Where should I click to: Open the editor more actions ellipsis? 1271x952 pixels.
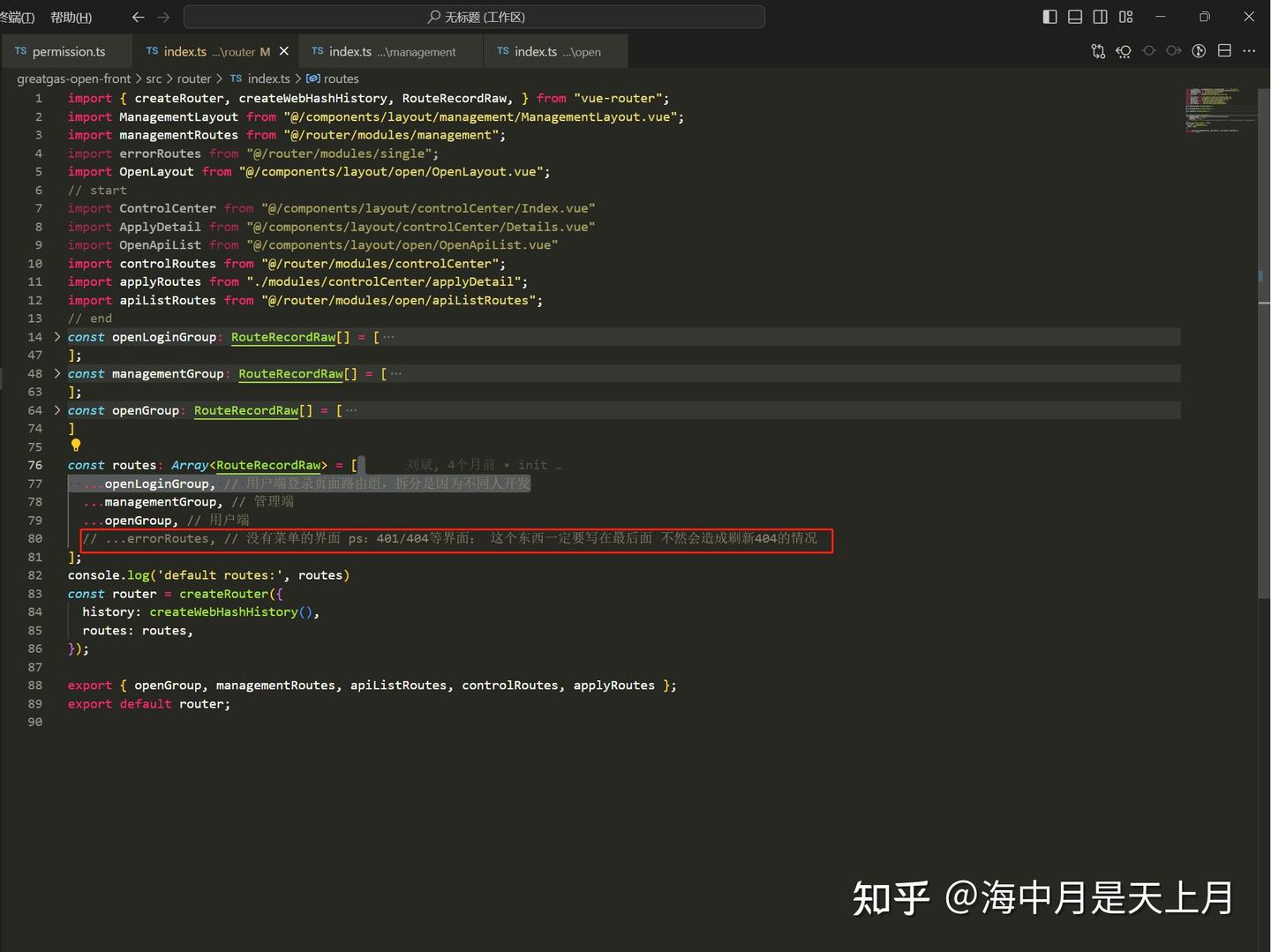coord(1249,51)
